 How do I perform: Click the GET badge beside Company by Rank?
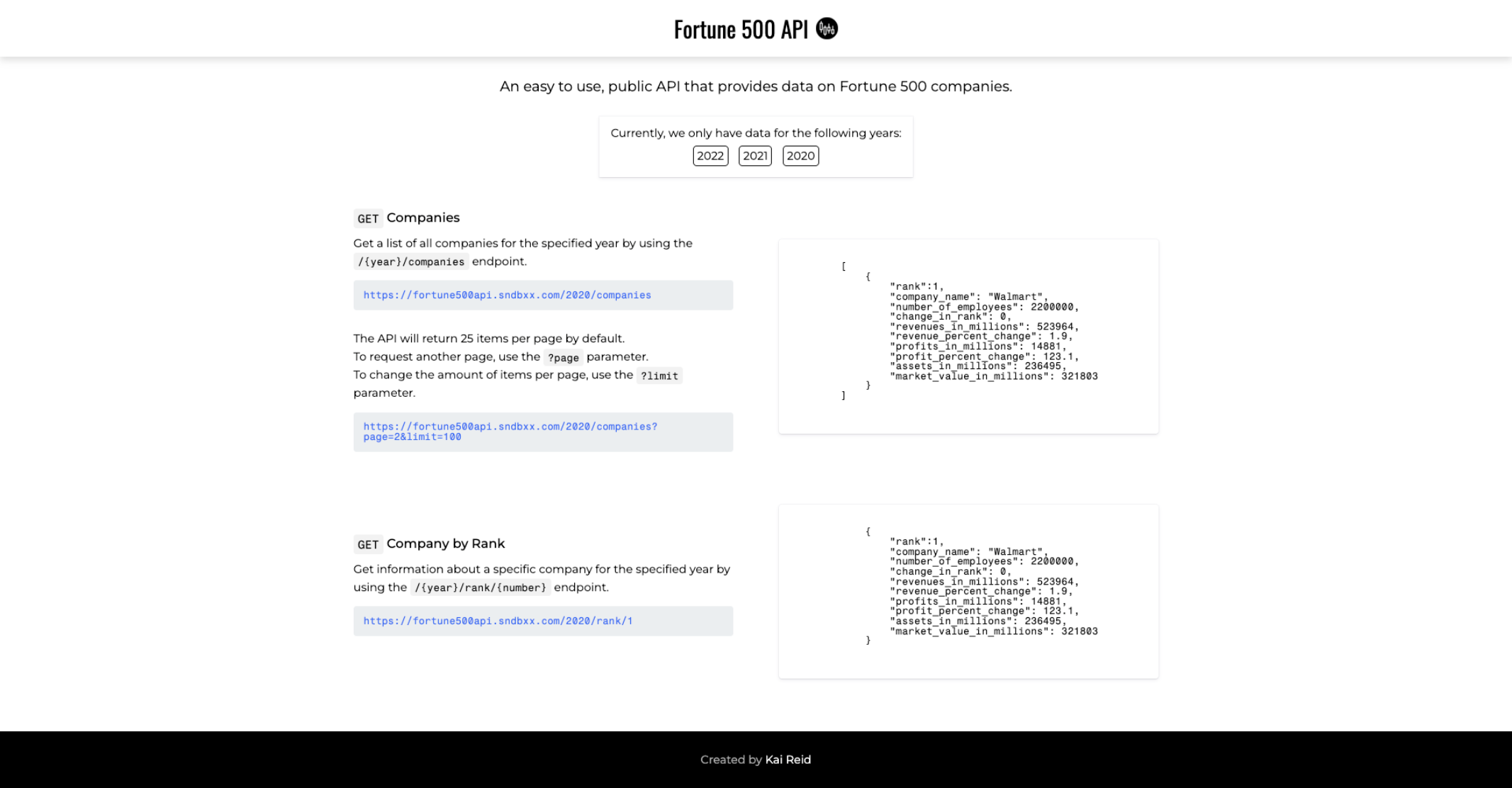click(368, 544)
